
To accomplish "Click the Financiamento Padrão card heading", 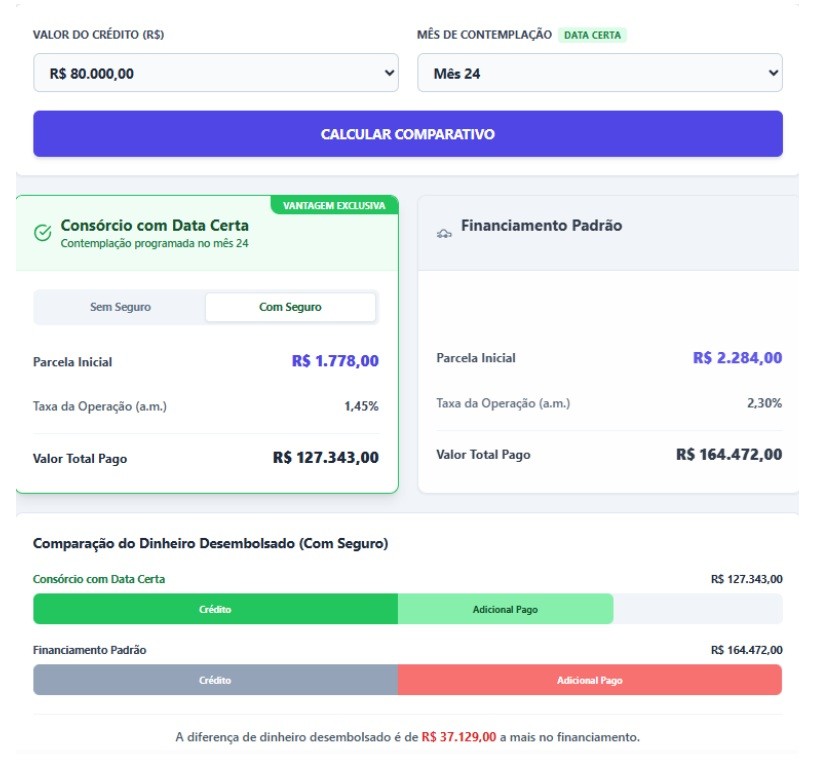I will [541, 225].
